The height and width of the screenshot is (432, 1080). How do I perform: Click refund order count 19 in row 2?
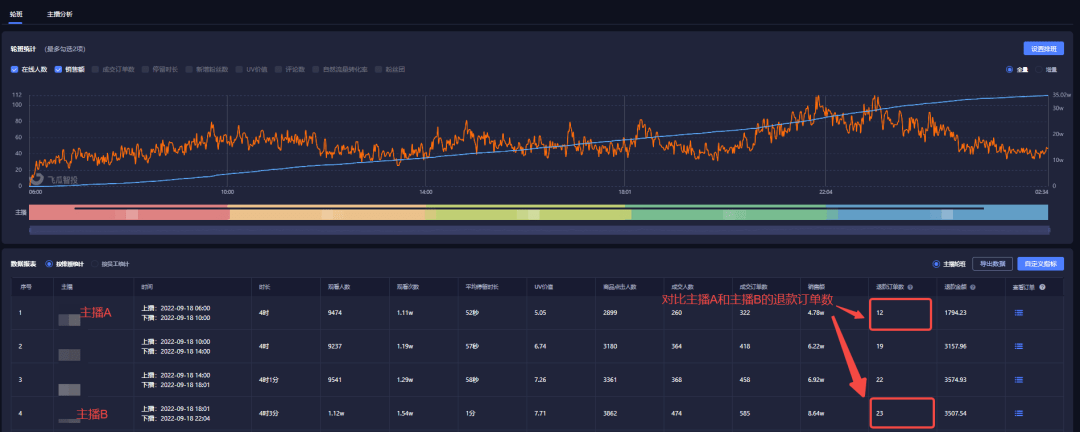880,347
